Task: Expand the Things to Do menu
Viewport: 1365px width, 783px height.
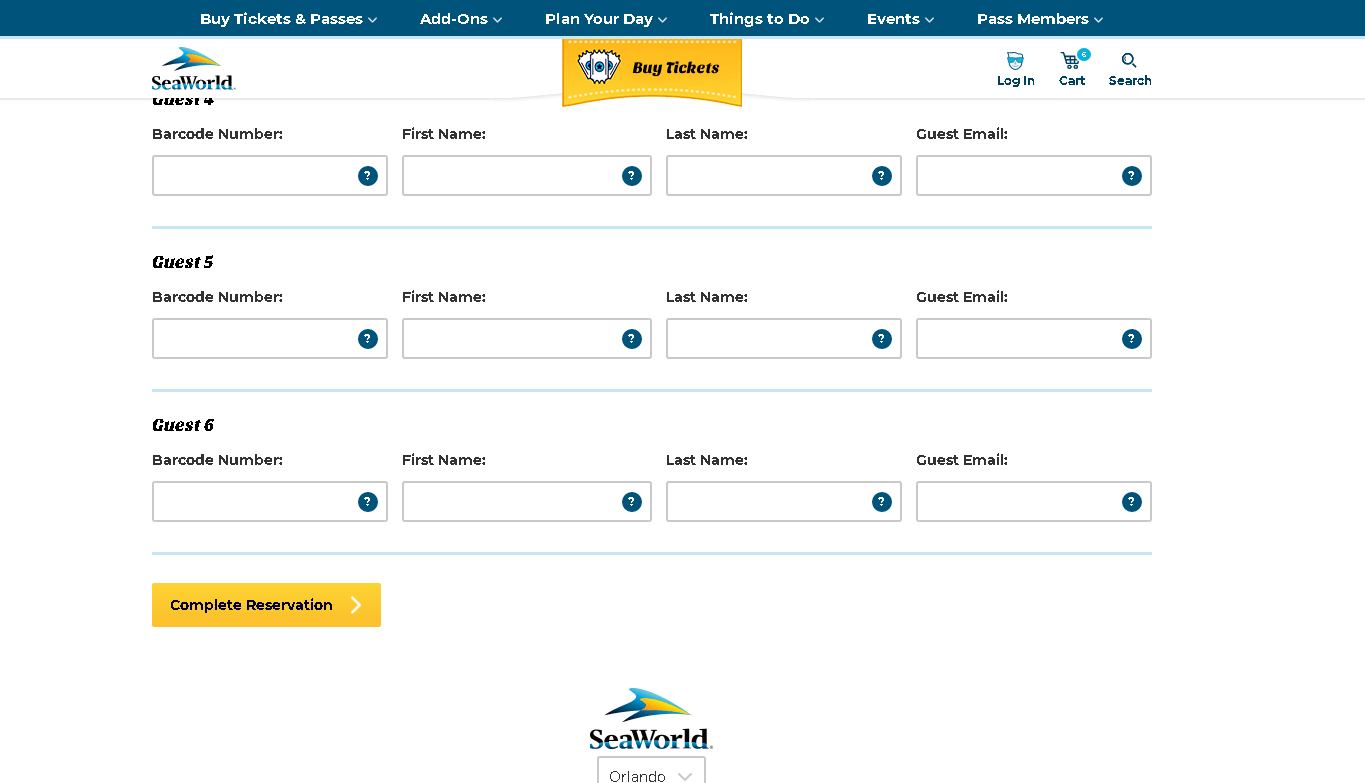Action: 767,19
